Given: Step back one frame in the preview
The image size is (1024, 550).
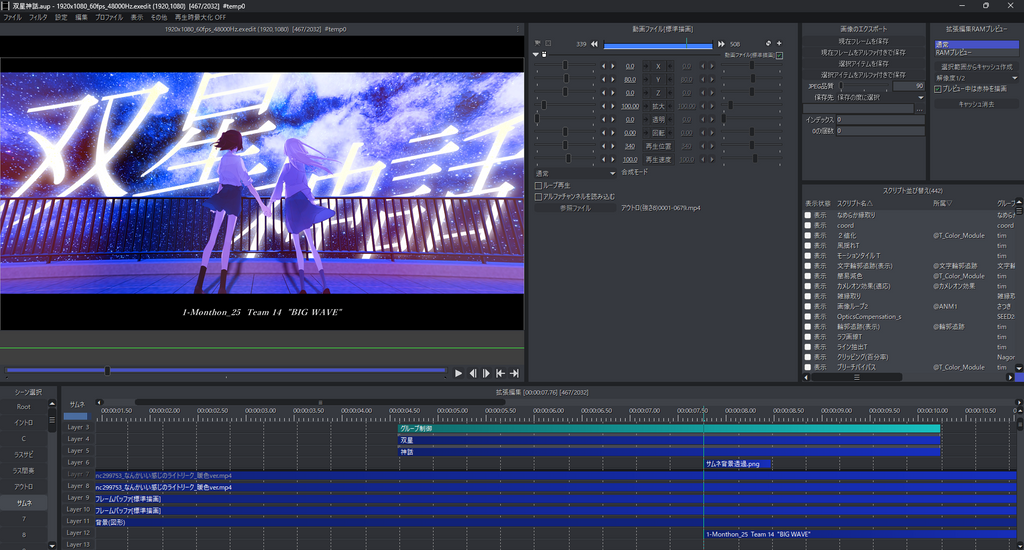Looking at the screenshot, I should [473, 373].
